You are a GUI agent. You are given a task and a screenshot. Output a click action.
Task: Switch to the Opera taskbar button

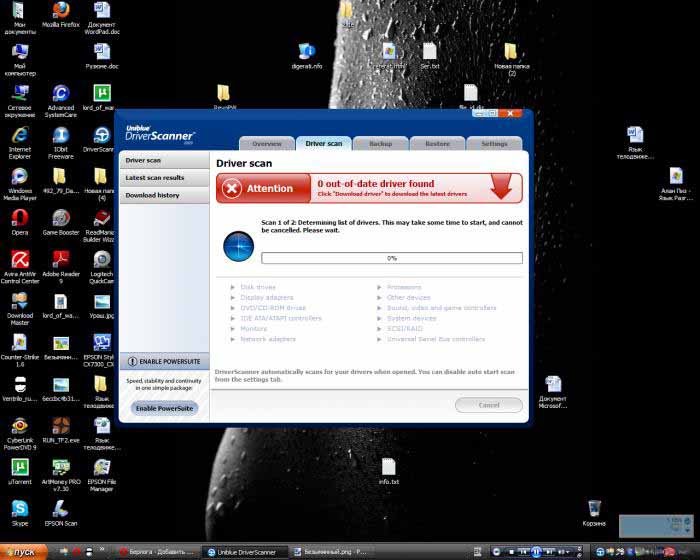157,552
